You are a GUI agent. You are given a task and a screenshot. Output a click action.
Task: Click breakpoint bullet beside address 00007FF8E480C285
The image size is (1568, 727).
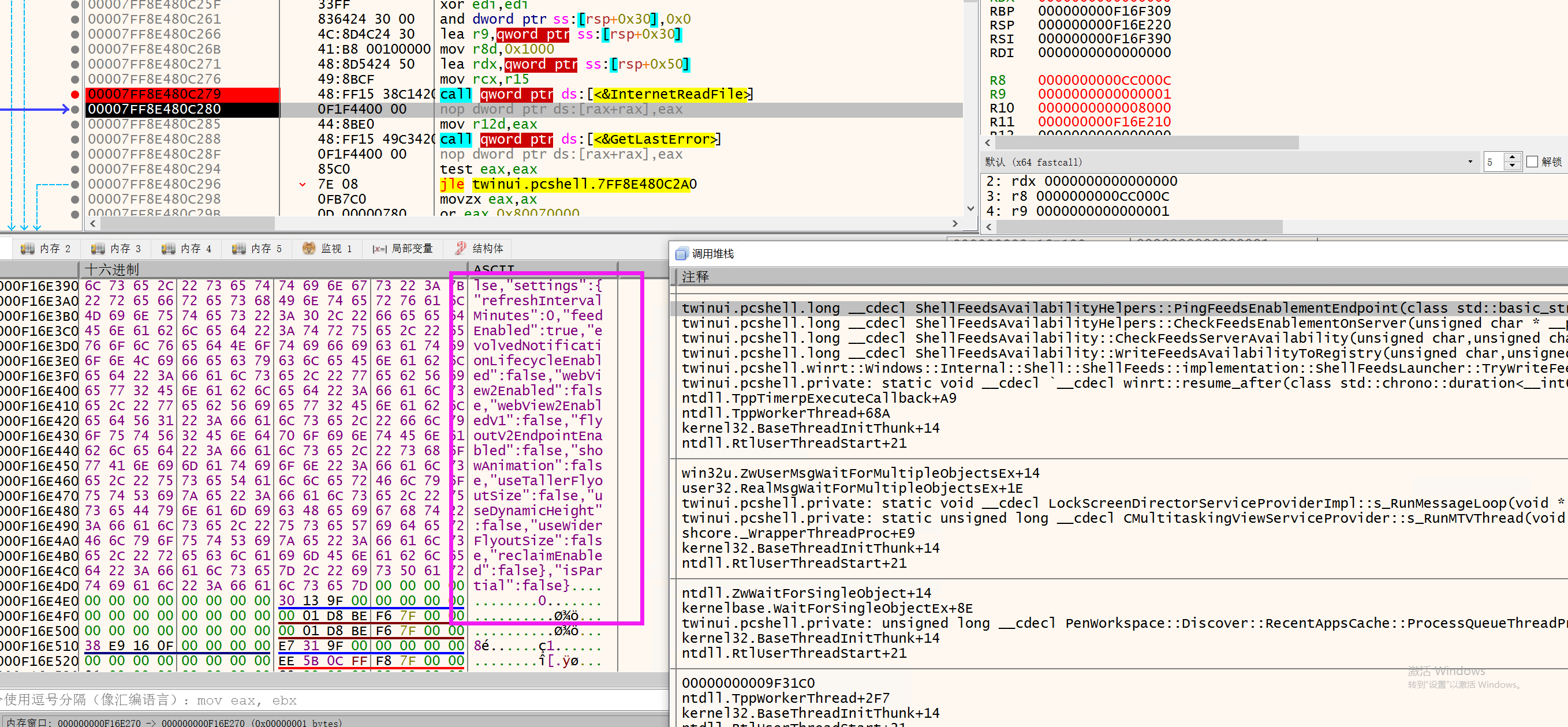click(x=75, y=124)
